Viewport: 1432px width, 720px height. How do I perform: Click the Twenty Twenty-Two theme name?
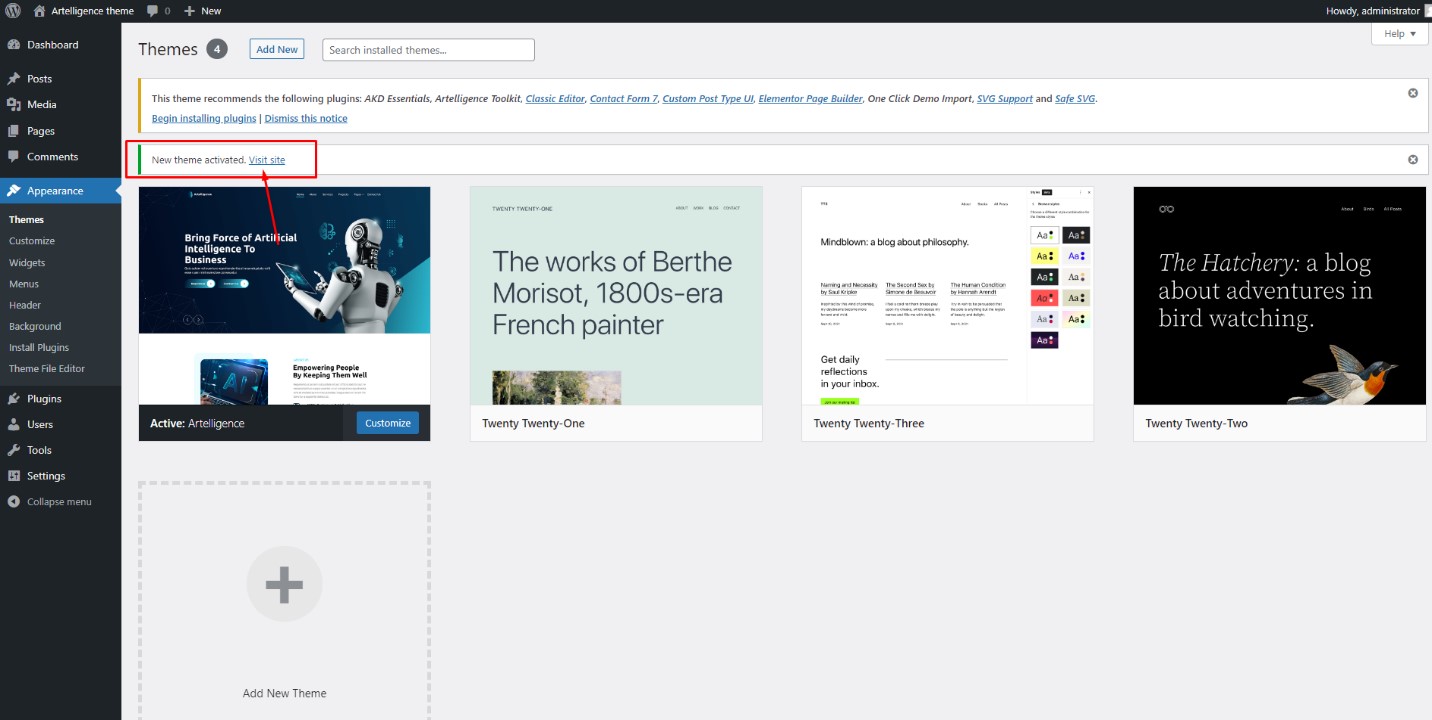1197,423
